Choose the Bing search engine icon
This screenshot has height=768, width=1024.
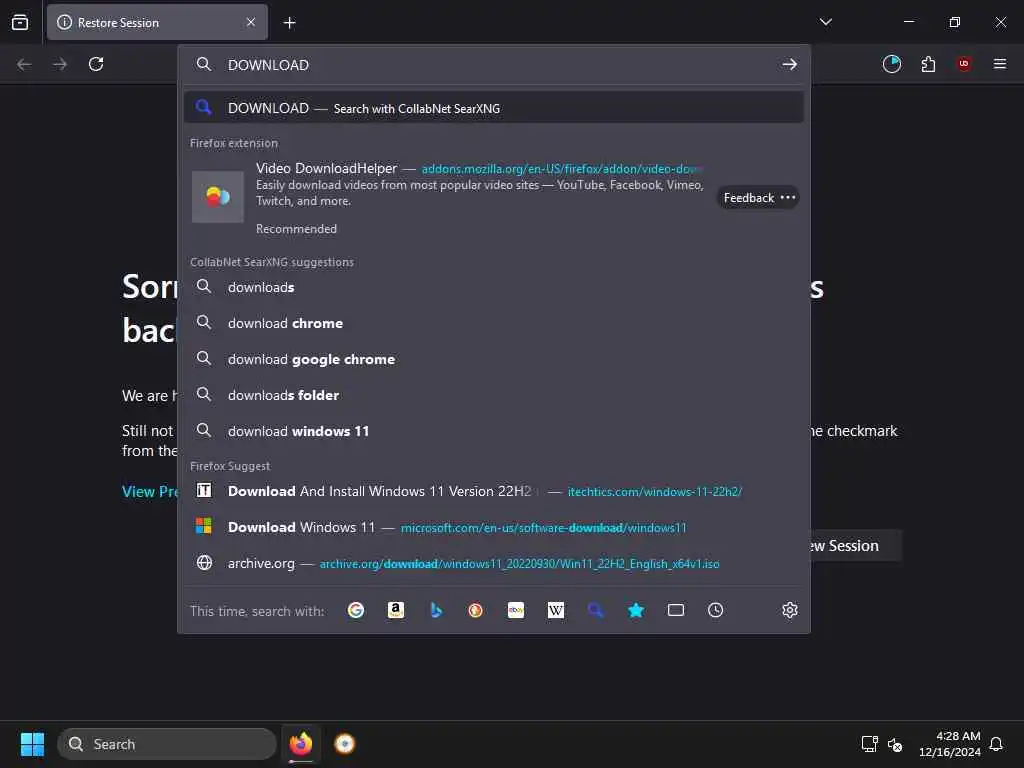(x=436, y=610)
